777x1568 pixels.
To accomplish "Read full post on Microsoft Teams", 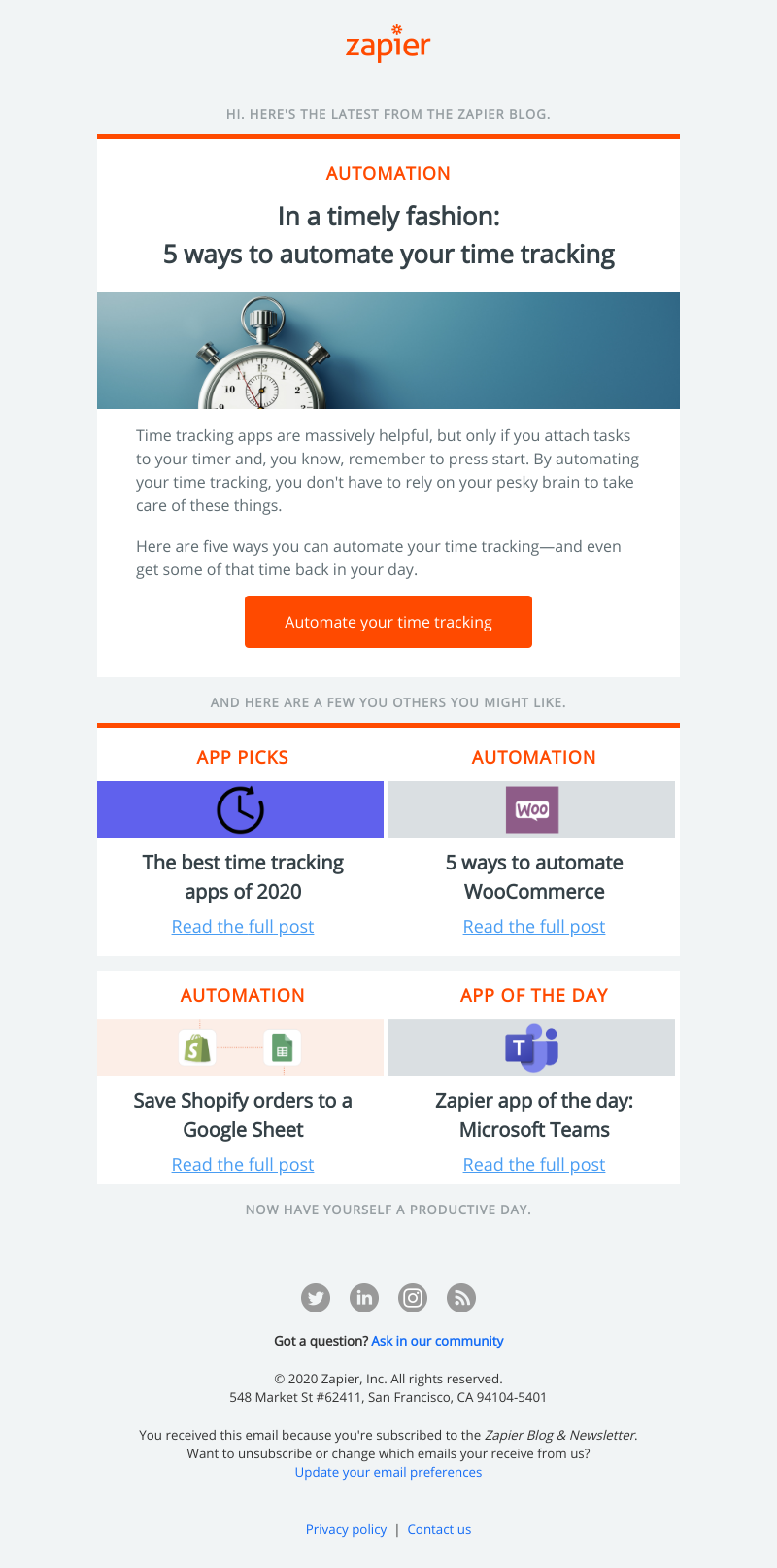I will pos(534,1165).
